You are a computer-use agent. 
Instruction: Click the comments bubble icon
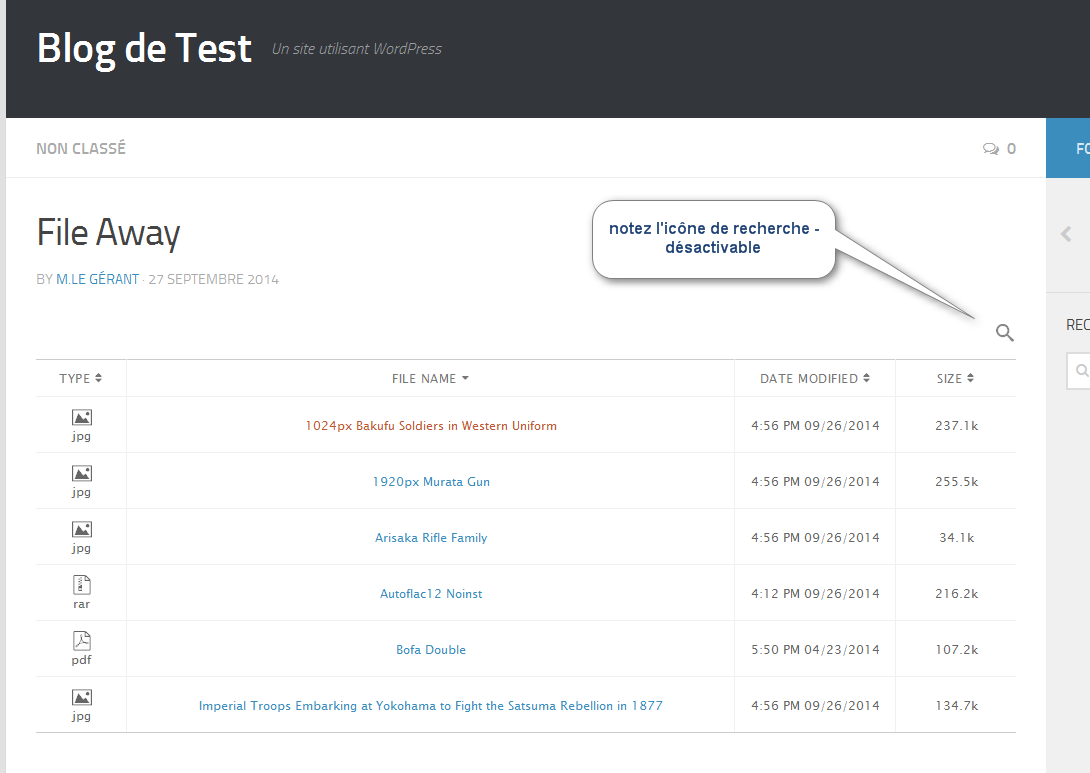click(x=991, y=149)
